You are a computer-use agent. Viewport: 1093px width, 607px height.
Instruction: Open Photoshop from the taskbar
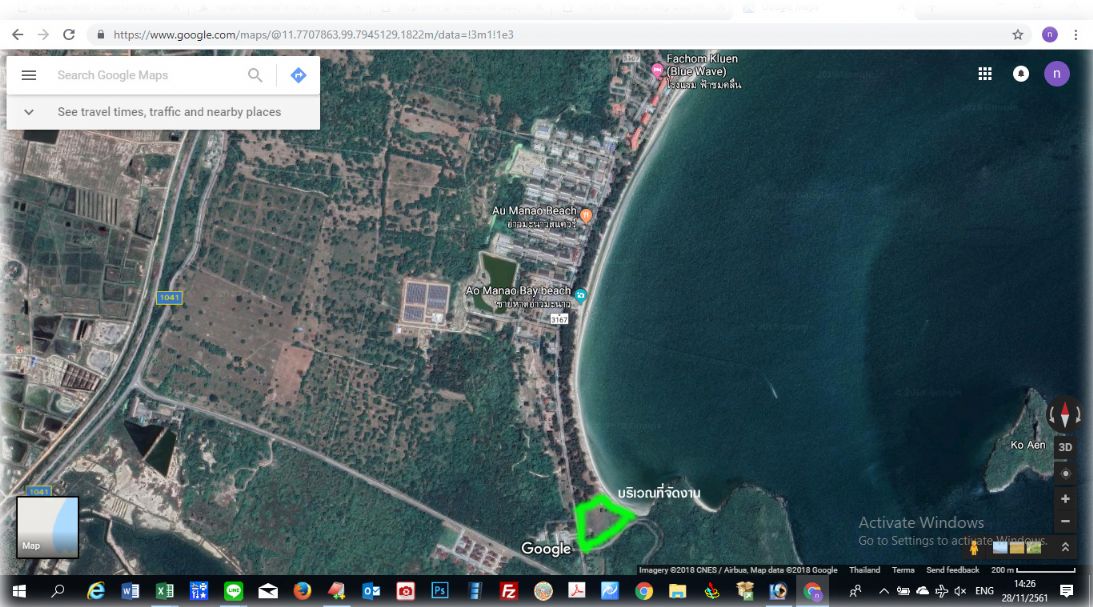439,591
